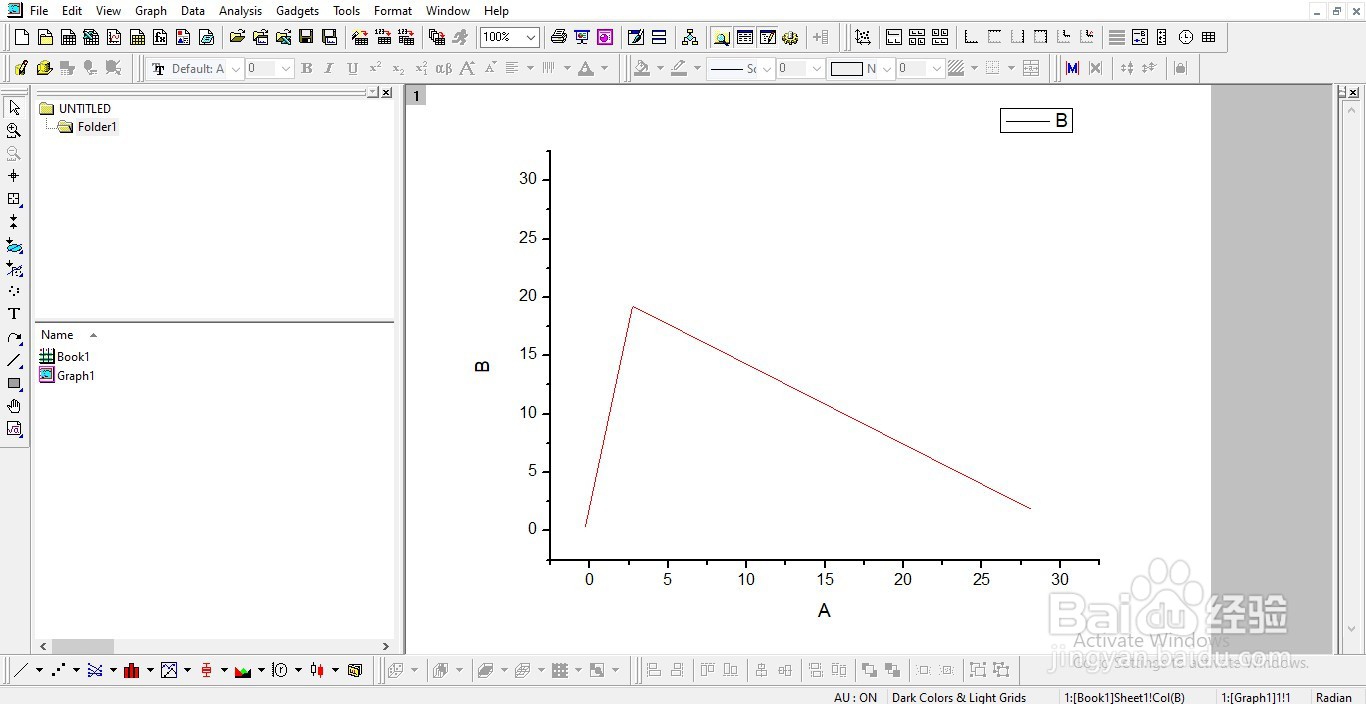Choose the Line drawing tool
This screenshot has width=1366, height=704.
(x=14, y=360)
